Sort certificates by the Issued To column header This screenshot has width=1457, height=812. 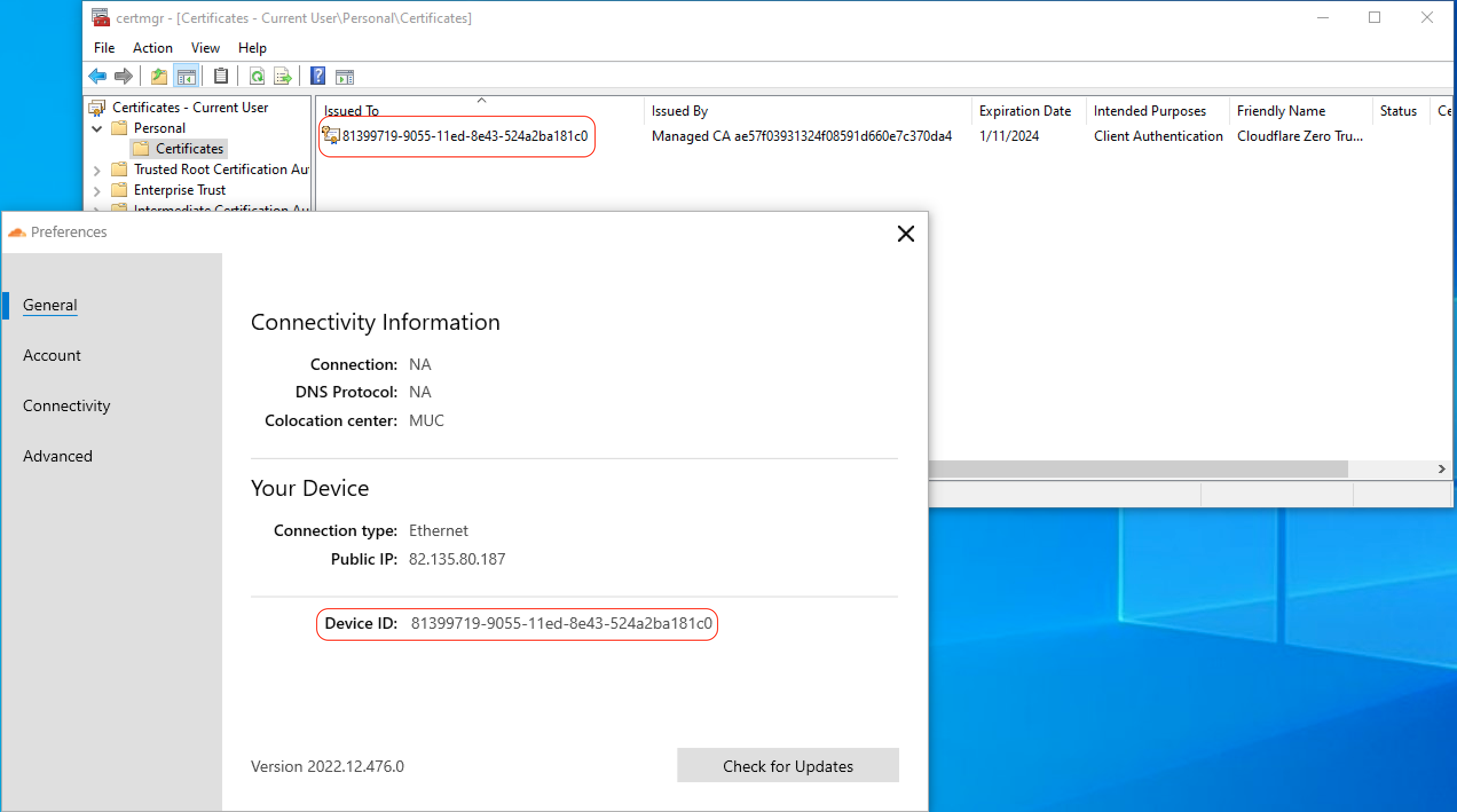351,110
